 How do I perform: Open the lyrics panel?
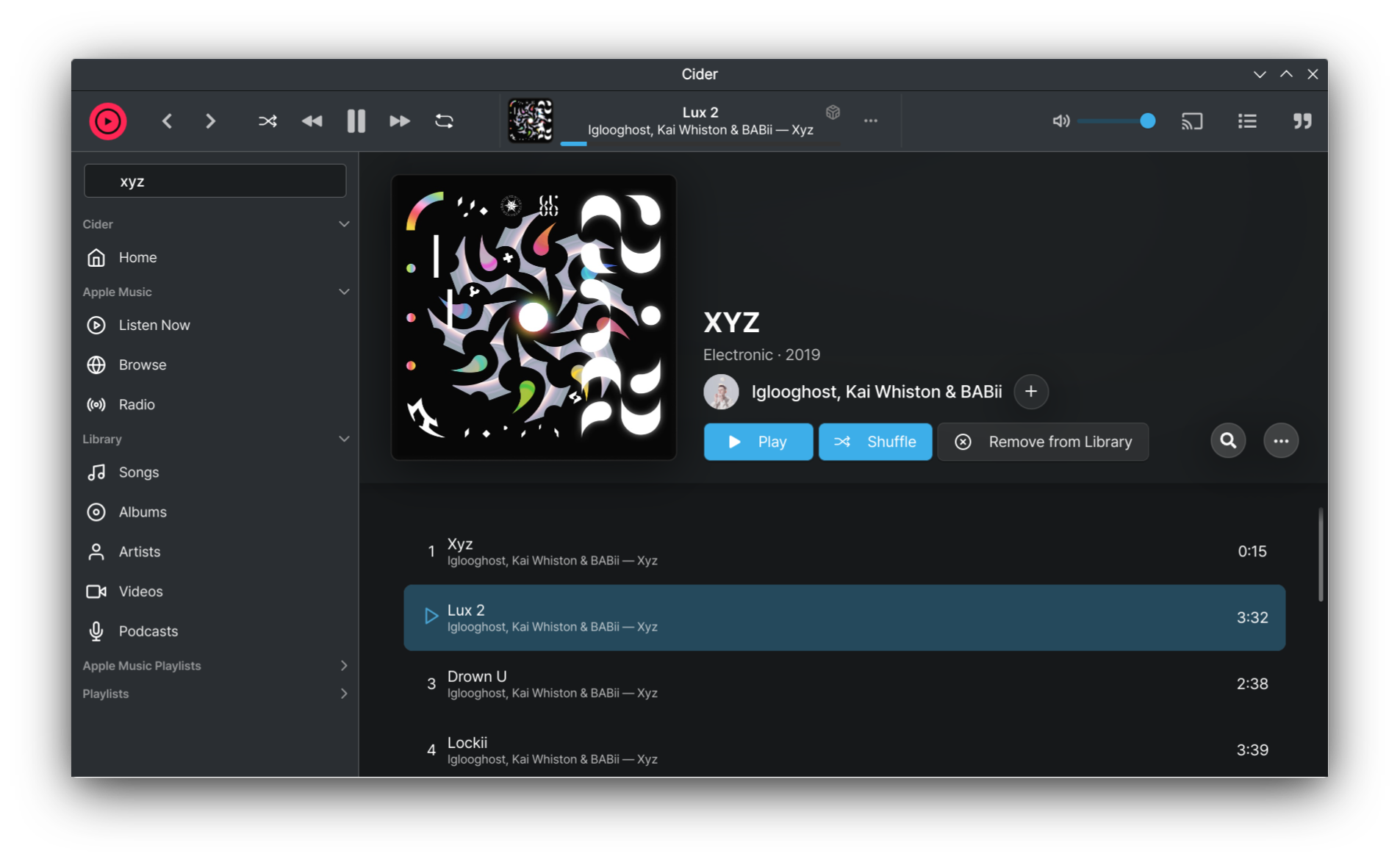(x=1302, y=121)
